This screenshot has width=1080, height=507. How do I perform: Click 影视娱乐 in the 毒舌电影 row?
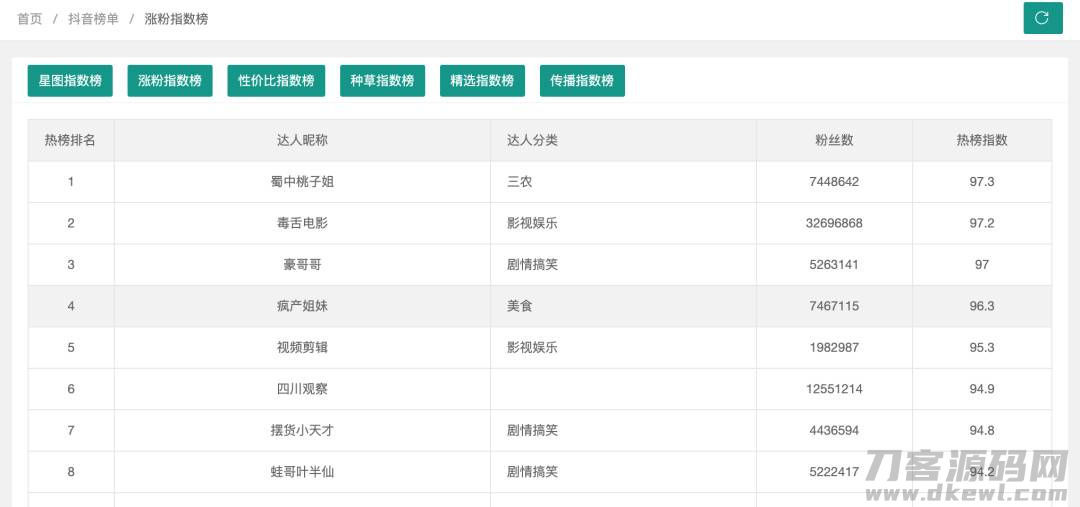tap(532, 223)
